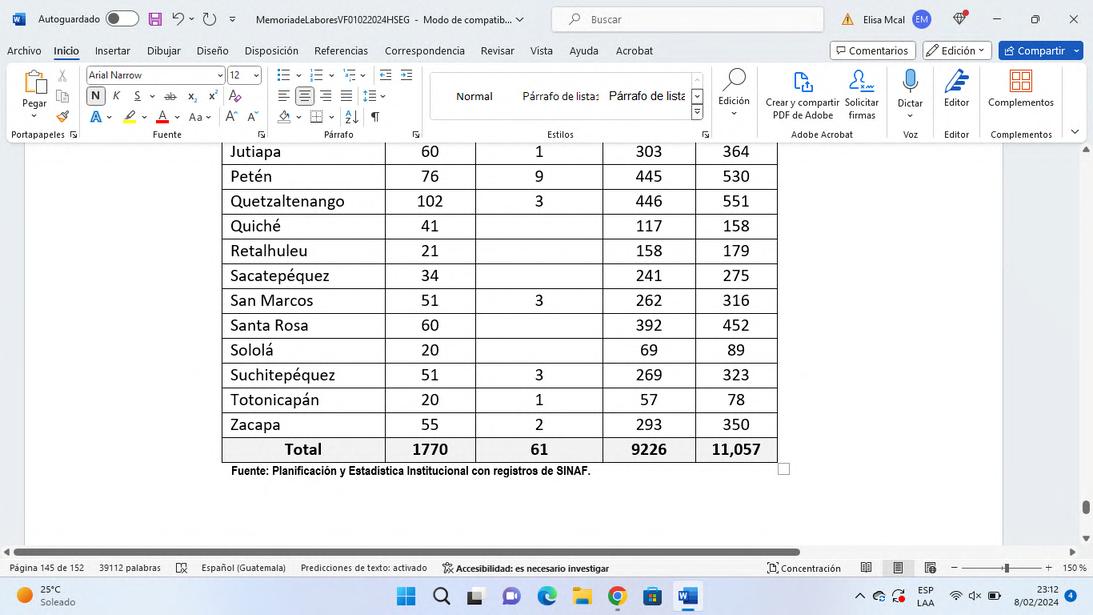Screen dimensions: 1093x615
Task: Create and share Adobe PDF
Action: (x=802, y=96)
